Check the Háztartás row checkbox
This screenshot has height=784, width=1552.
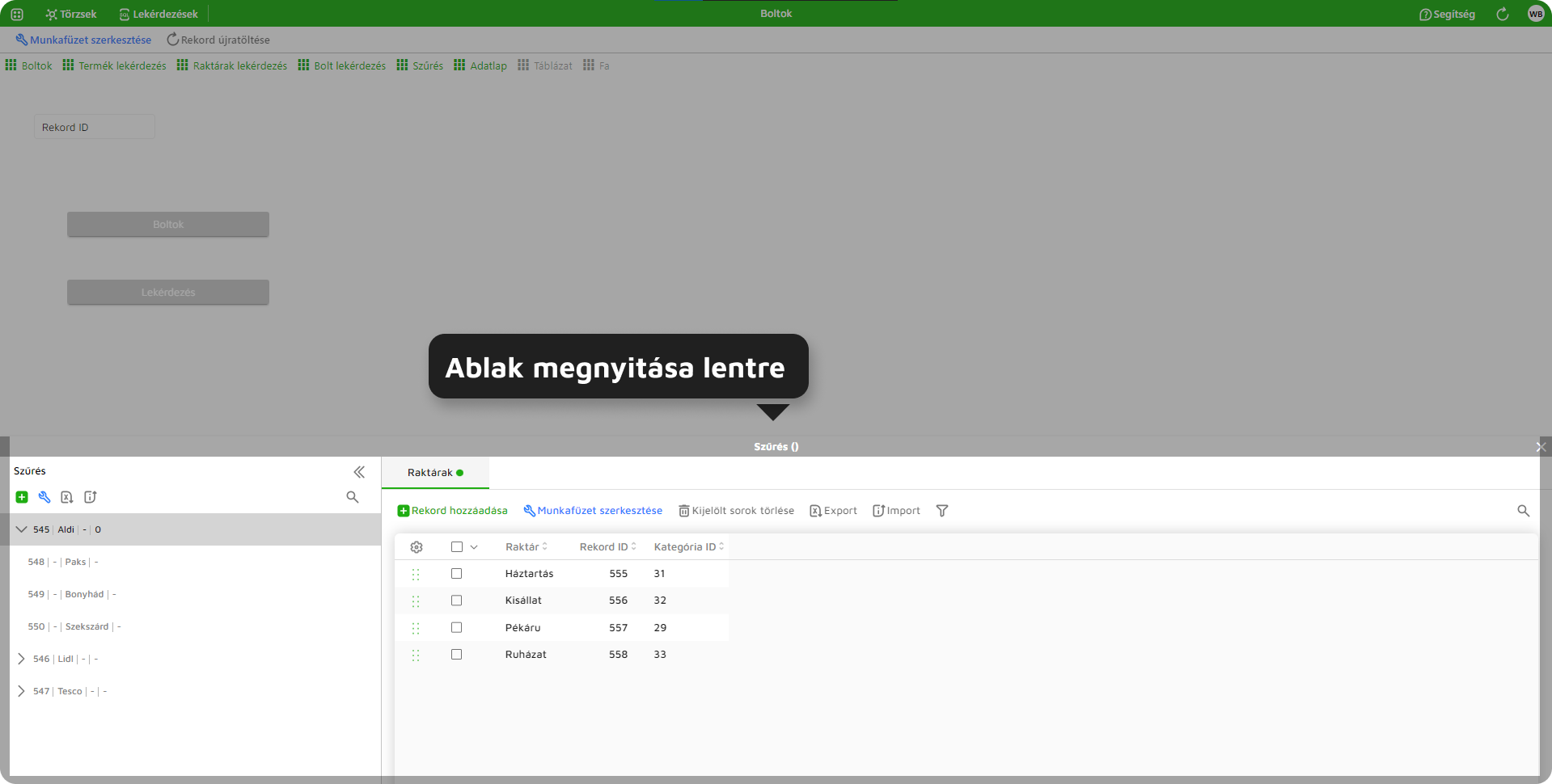(x=457, y=574)
